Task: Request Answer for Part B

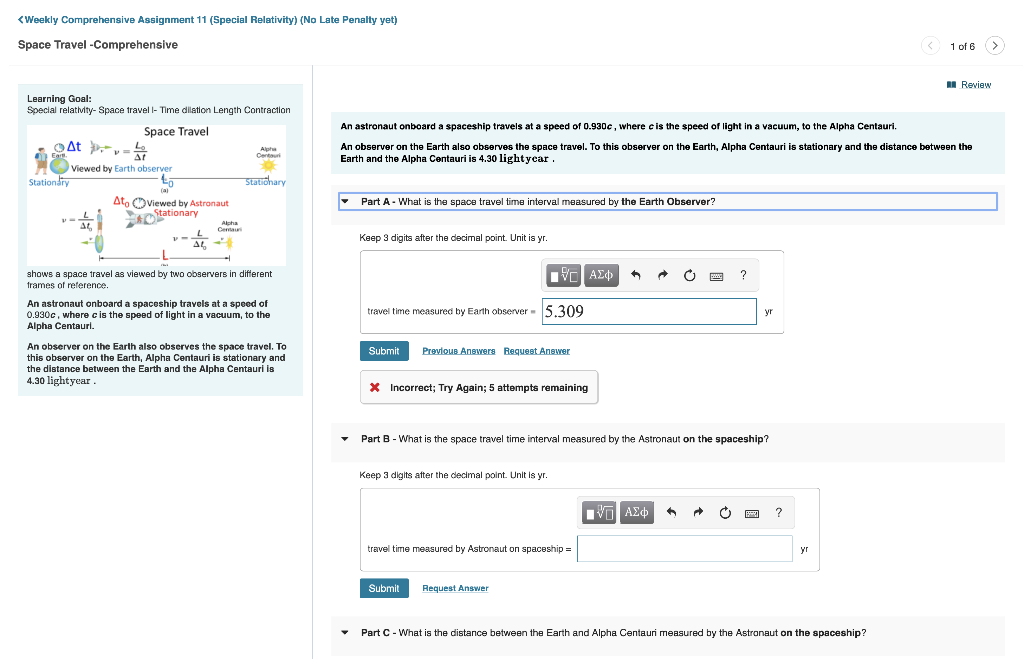Action: tap(455, 588)
